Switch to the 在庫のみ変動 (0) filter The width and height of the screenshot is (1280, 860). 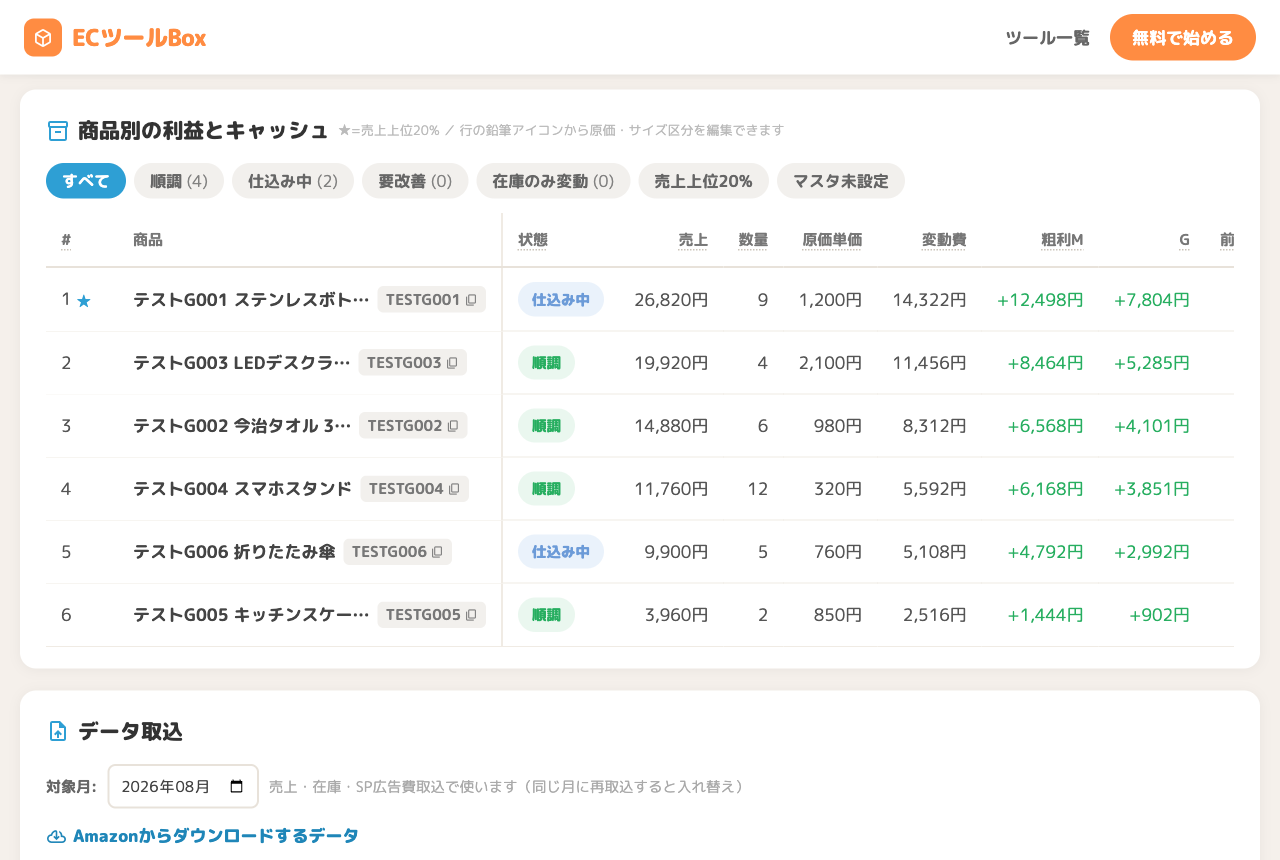(x=553, y=181)
